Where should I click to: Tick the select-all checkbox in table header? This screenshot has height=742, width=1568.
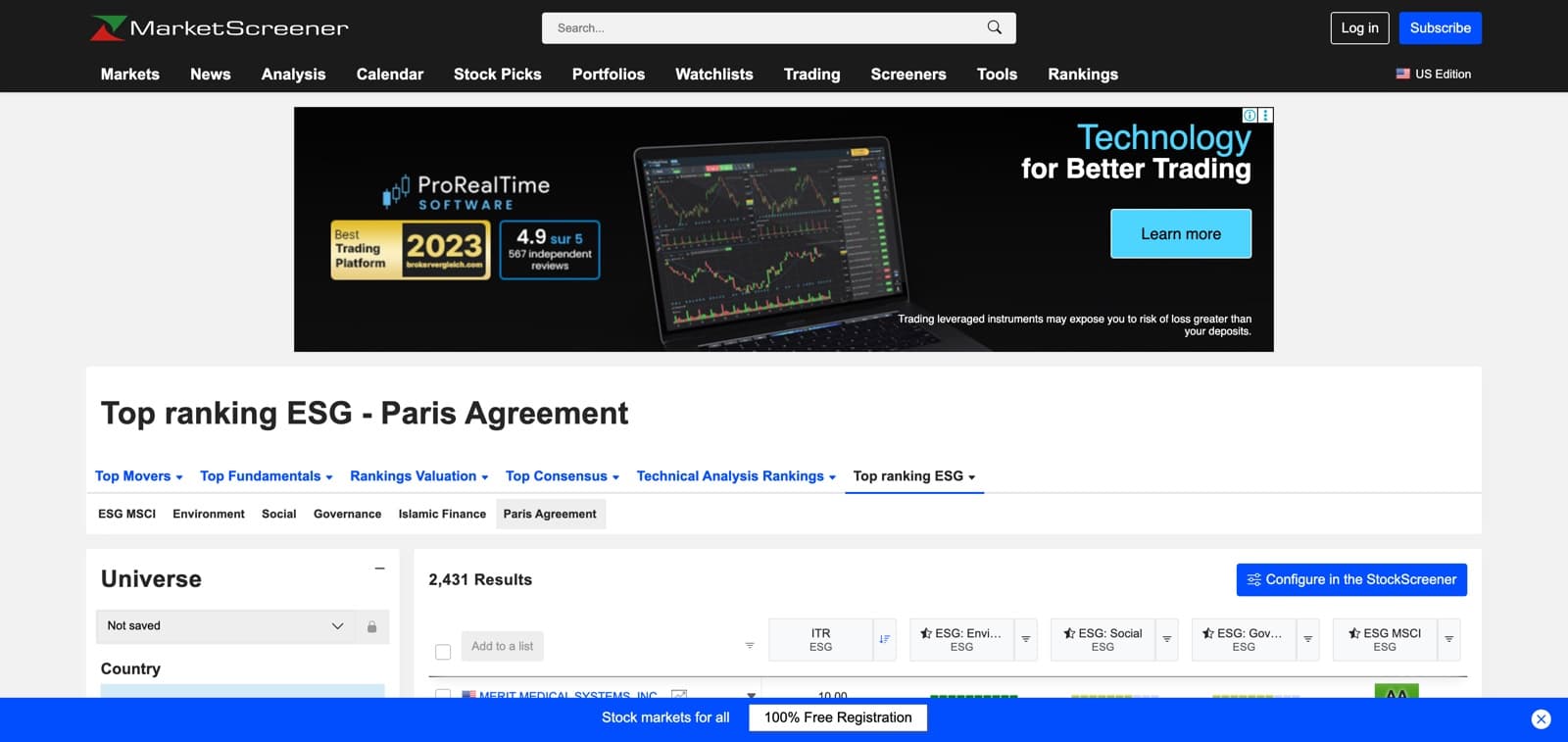pos(443,652)
